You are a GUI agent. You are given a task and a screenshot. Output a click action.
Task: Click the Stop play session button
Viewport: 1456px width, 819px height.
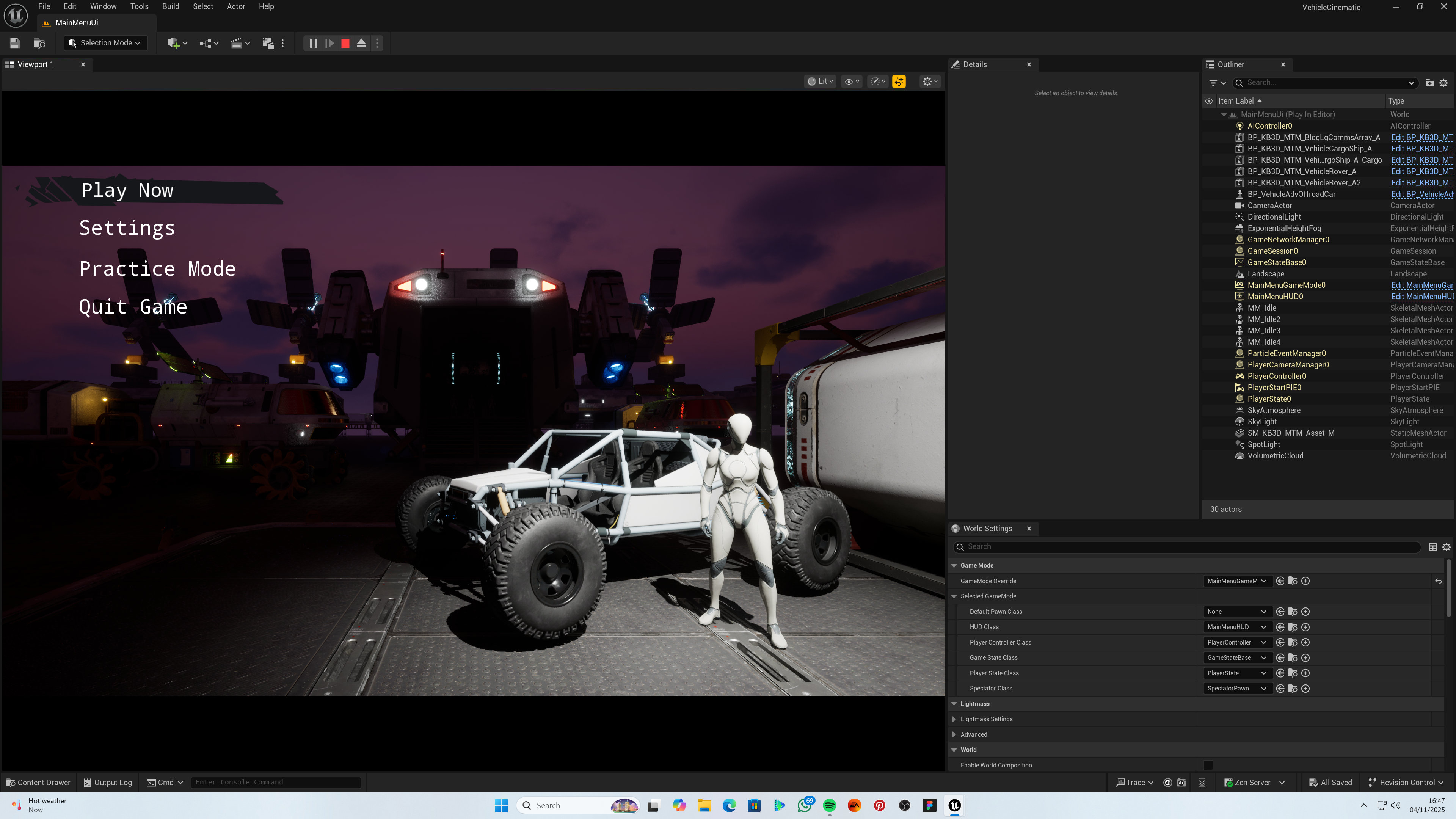point(345,43)
